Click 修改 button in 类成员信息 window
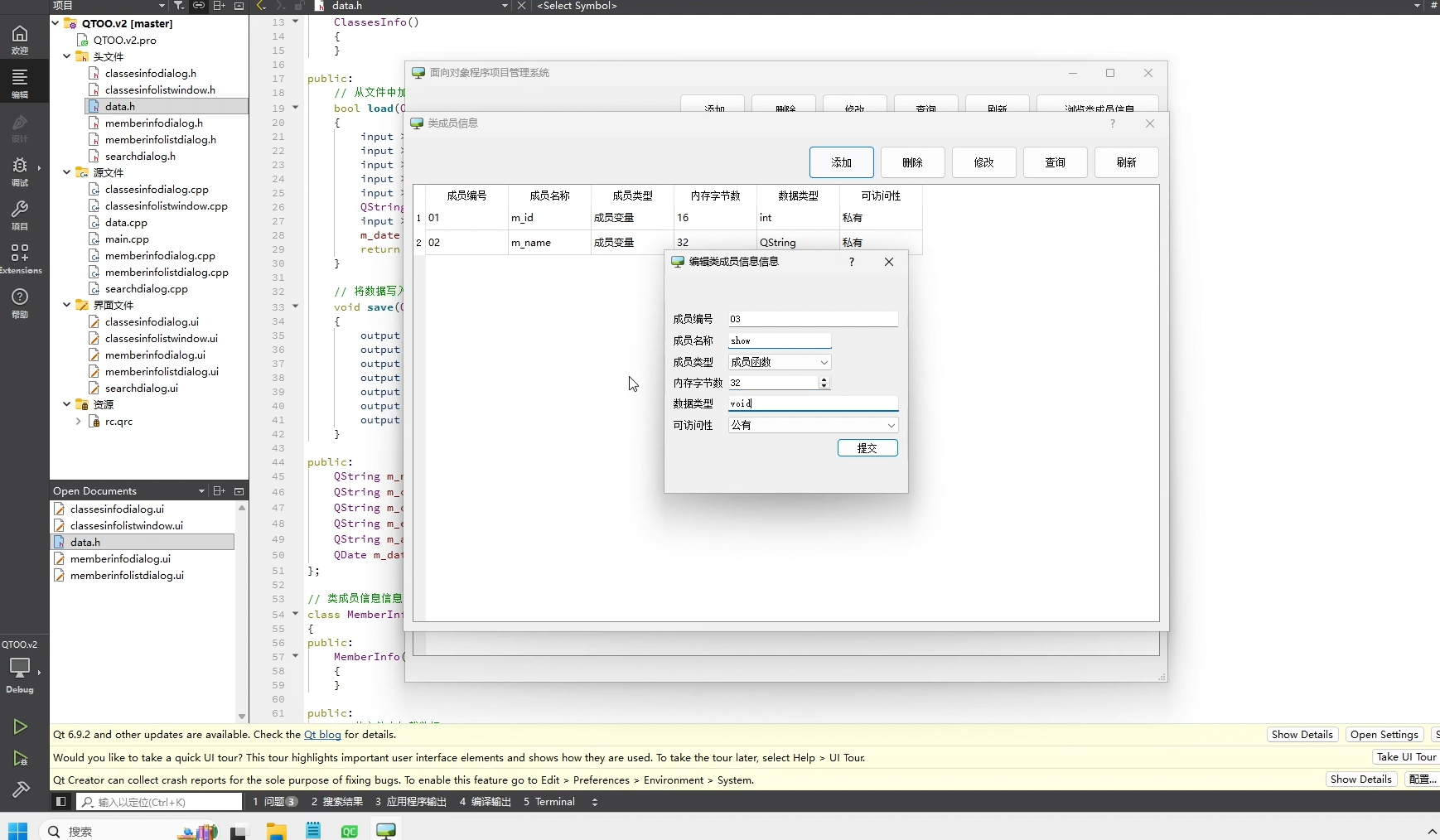 click(984, 162)
